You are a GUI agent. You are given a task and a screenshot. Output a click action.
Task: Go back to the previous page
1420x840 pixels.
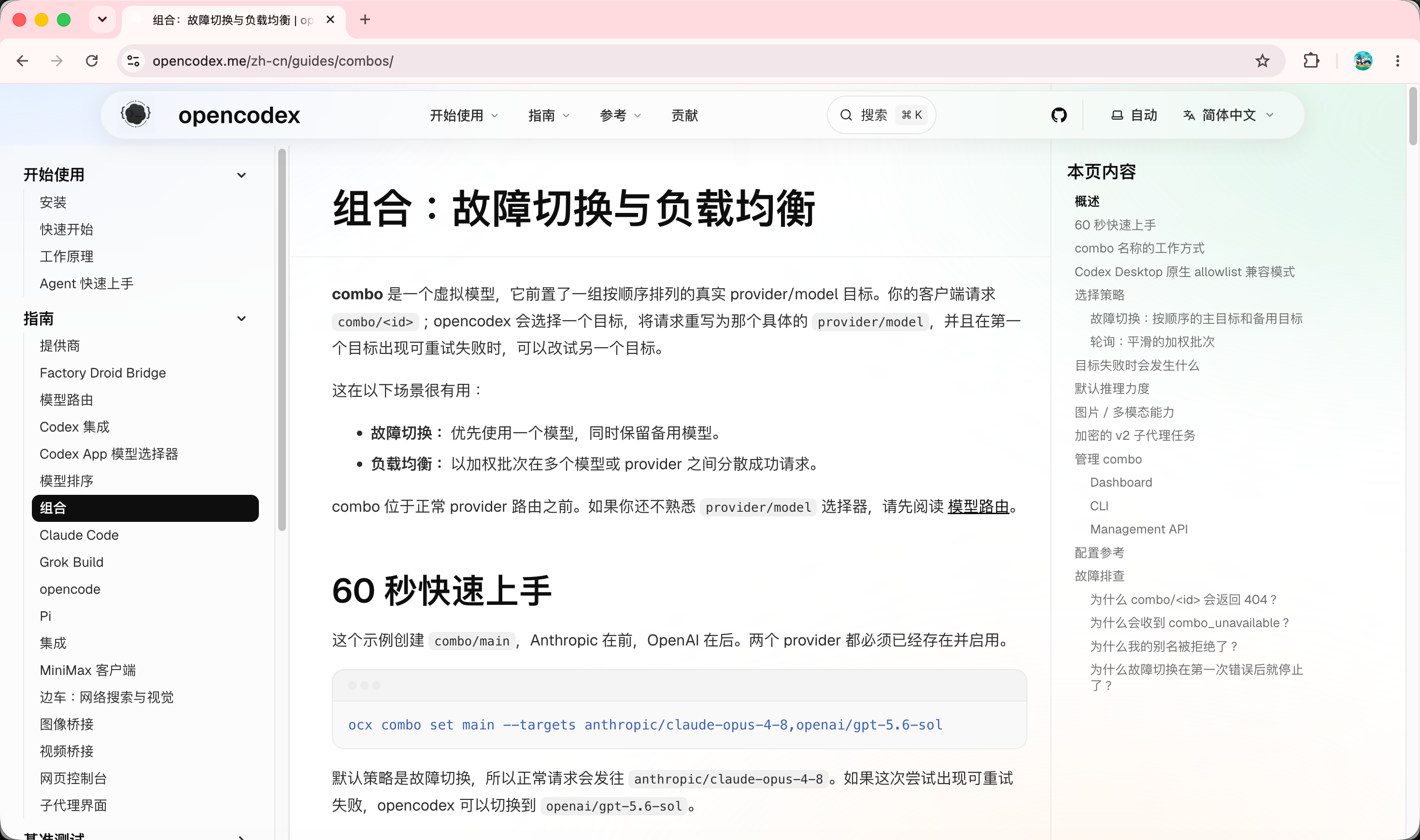pos(23,60)
